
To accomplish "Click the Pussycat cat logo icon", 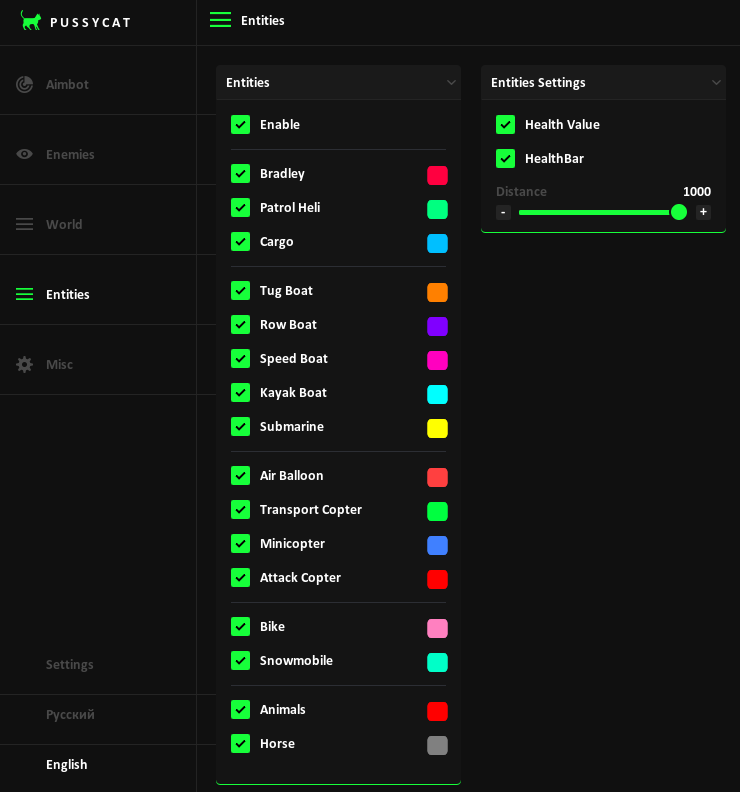I will [x=31, y=21].
